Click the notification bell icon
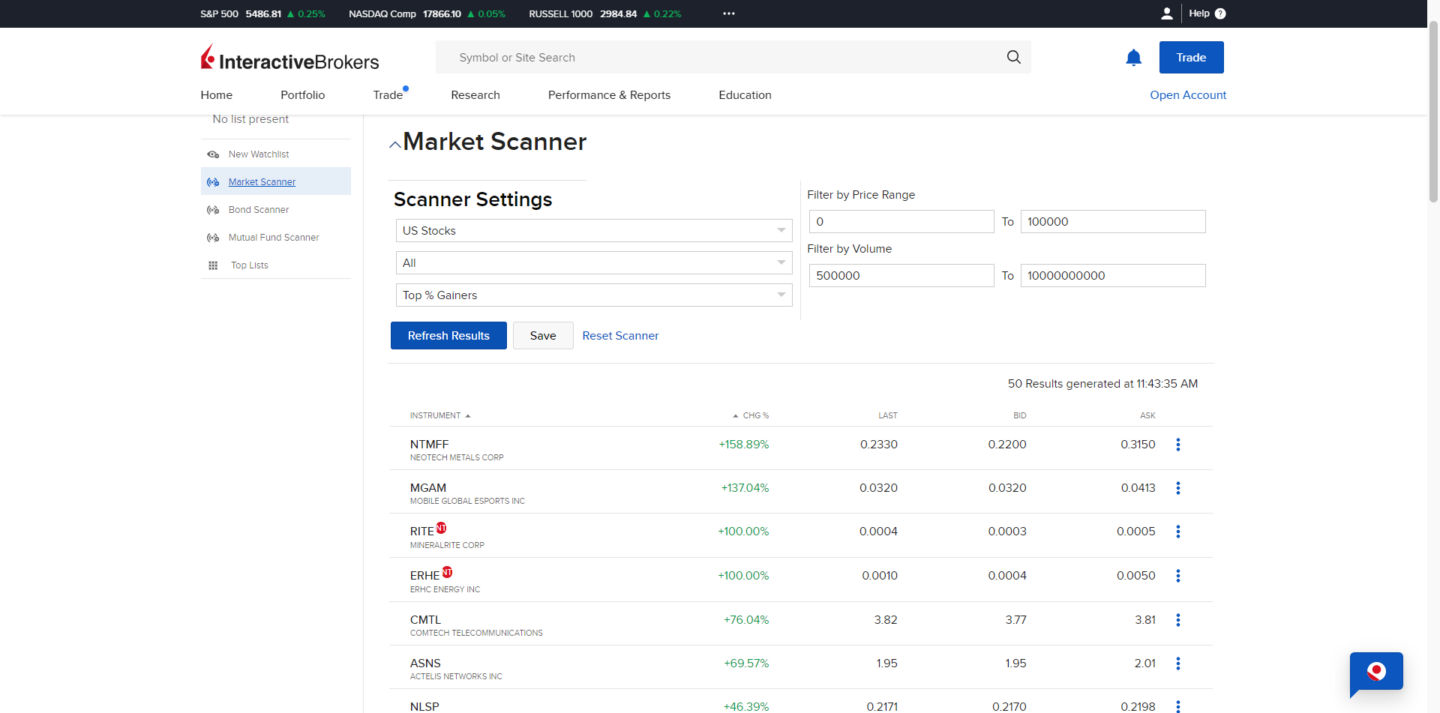This screenshot has height=713, width=1440. coord(1133,58)
